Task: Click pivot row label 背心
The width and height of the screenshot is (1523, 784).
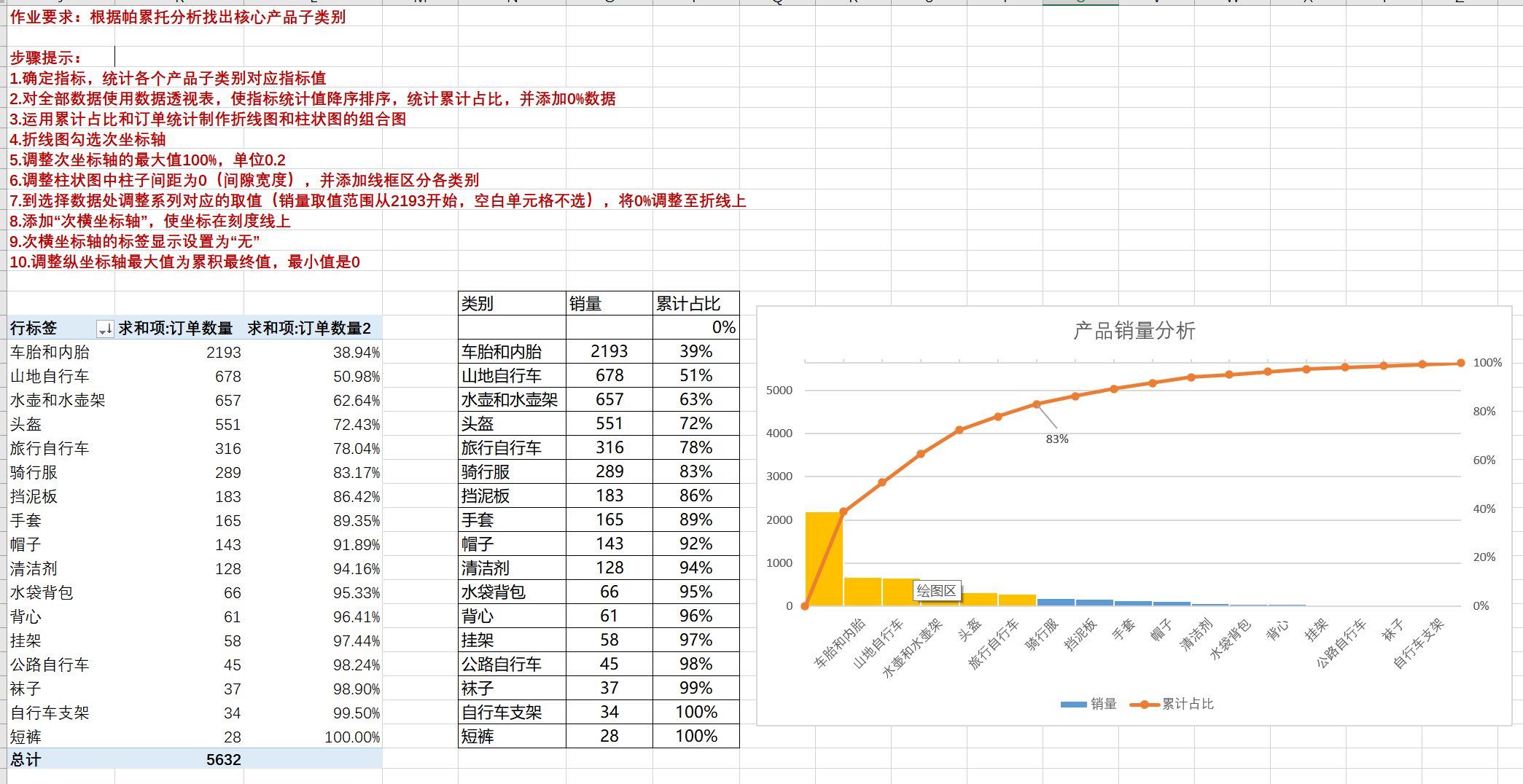Action: (26, 616)
